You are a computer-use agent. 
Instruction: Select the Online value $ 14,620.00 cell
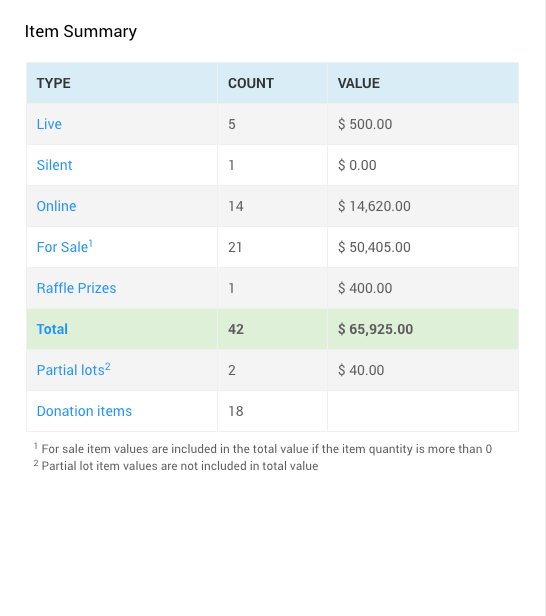[x=423, y=206]
